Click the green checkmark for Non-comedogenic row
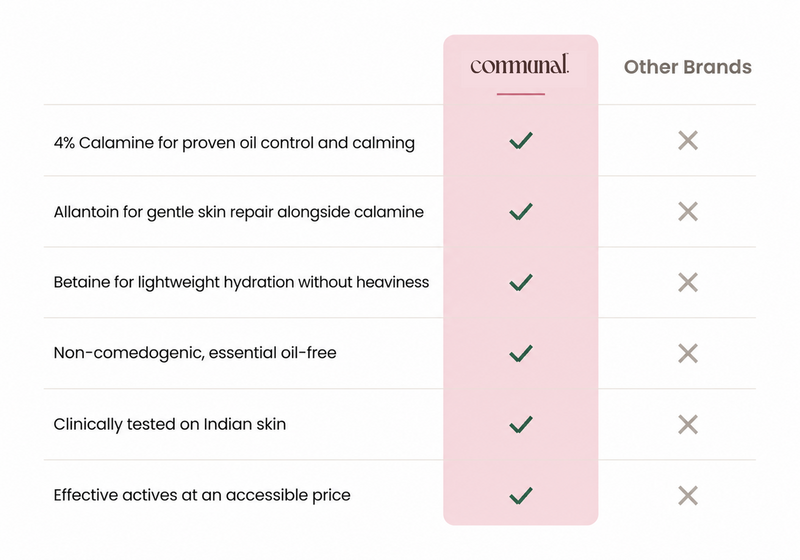 pyautogui.click(x=521, y=353)
